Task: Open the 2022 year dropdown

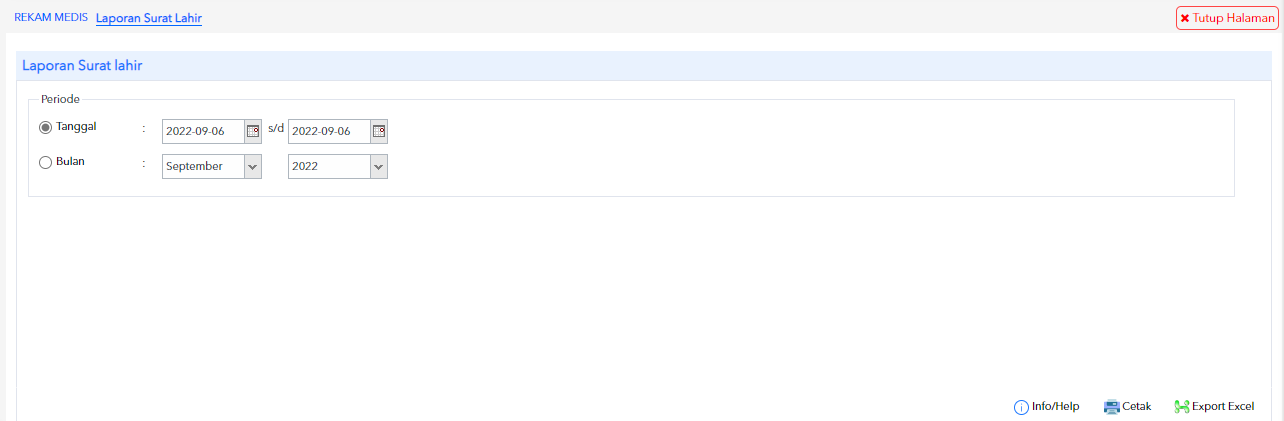Action: coord(338,166)
